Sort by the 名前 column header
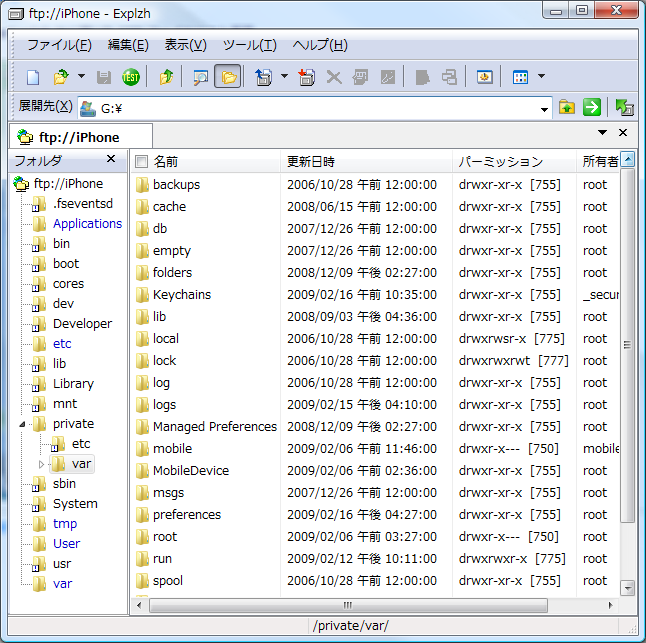The height and width of the screenshot is (643, 646). coord(206,161)
